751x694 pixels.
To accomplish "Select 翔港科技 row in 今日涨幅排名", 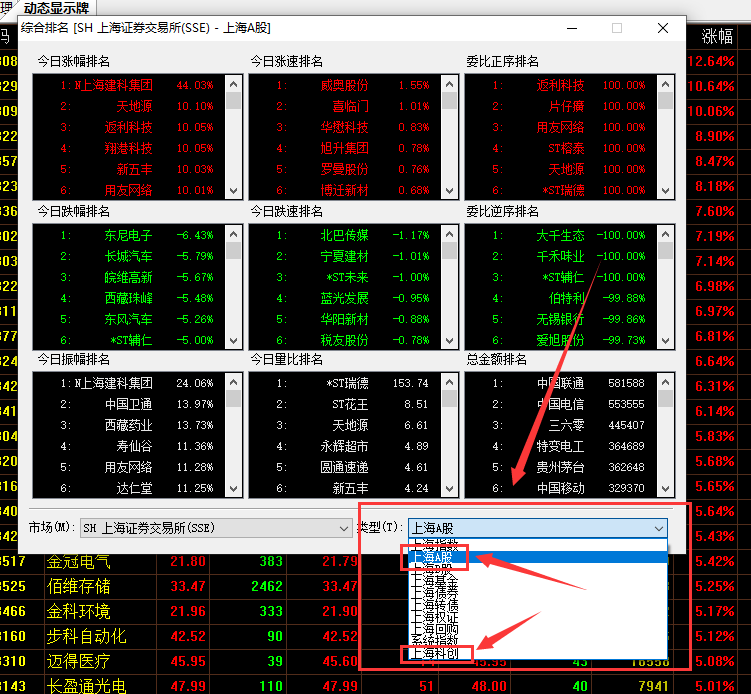I will 129,148.
